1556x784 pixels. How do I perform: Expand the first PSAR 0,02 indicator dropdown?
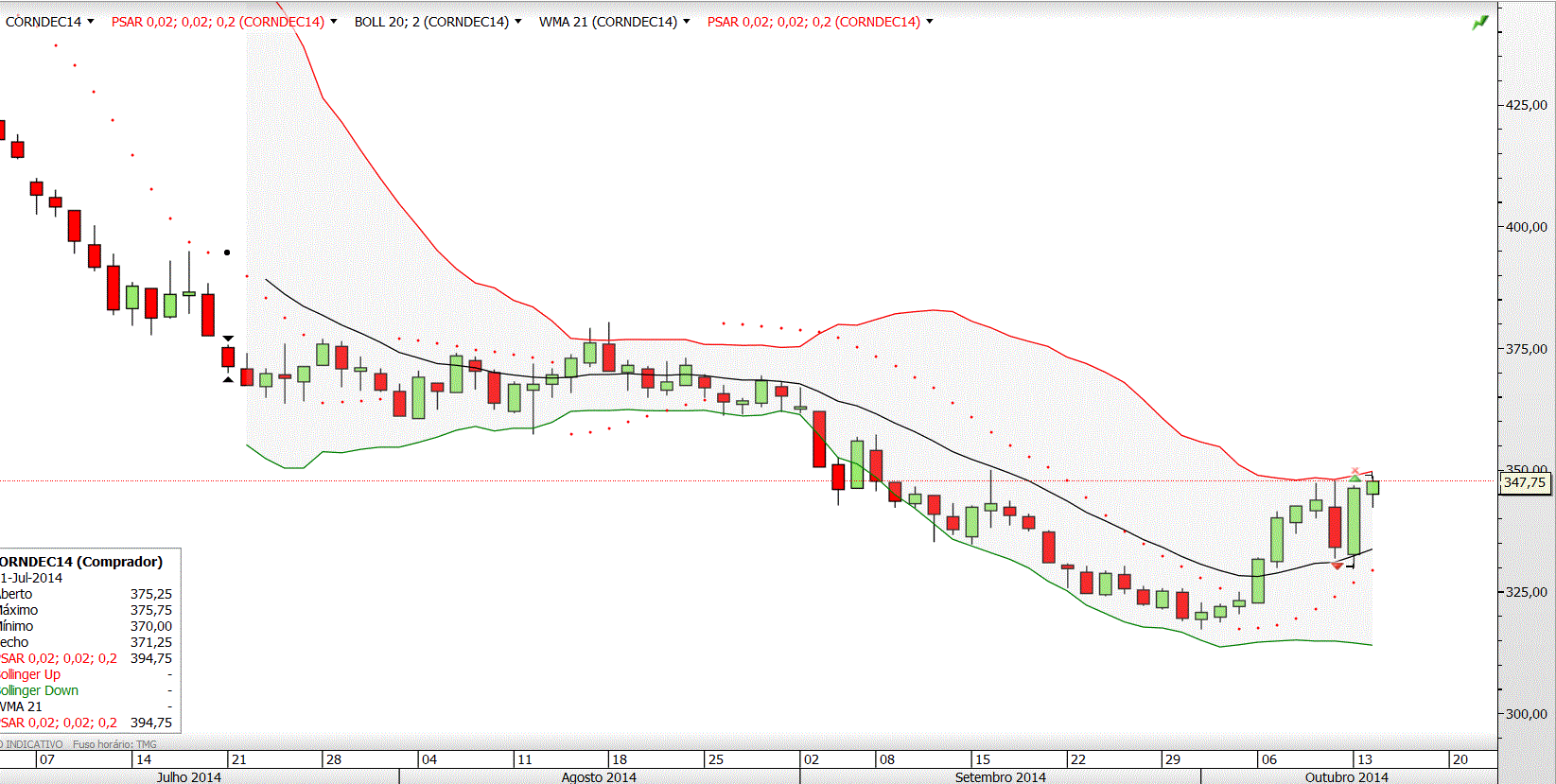click(224, 22)
